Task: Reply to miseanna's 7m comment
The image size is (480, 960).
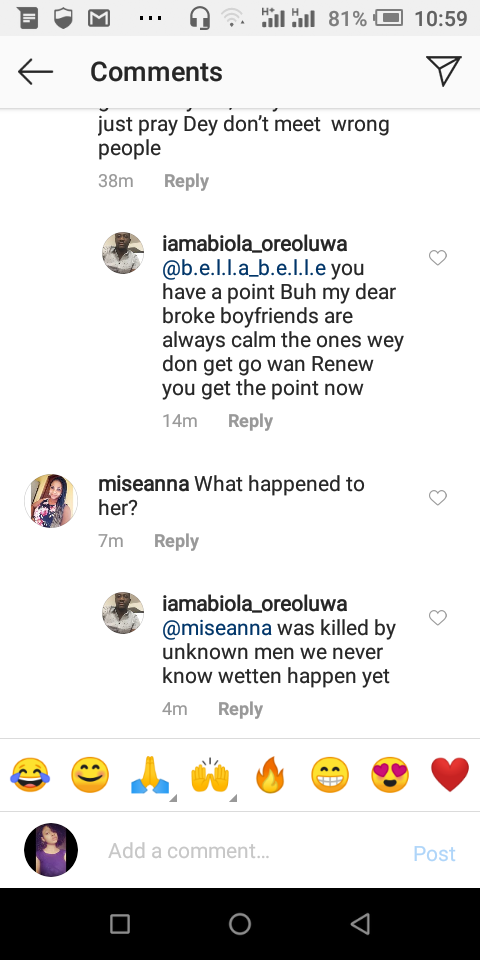Action: coord(176,541)
